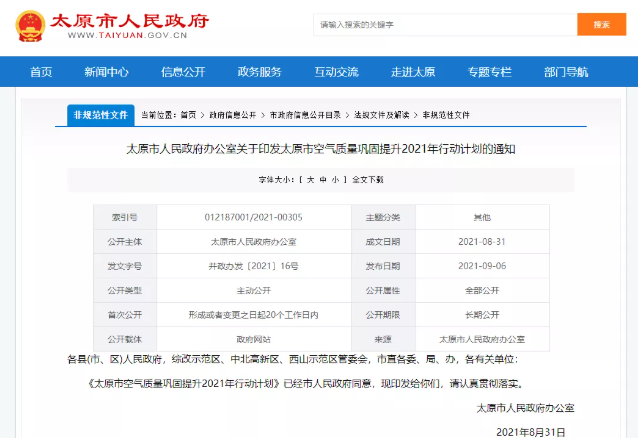The height and width of the screenshot is (438, 638).
Task: Open the 专题专栏 navigation item
Action: pos(489,72)
